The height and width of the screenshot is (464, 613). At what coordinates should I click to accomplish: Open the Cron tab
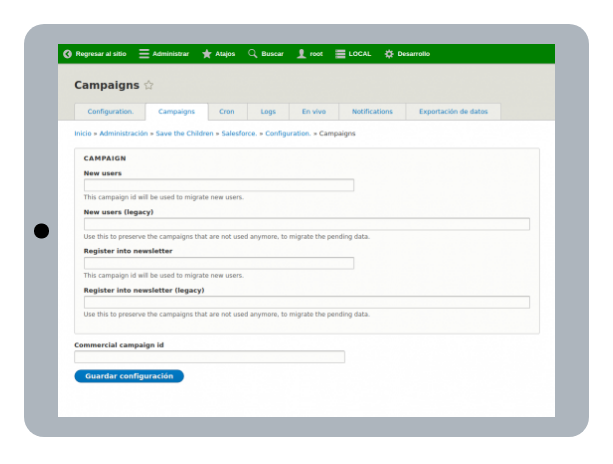(x=227, y=112)
